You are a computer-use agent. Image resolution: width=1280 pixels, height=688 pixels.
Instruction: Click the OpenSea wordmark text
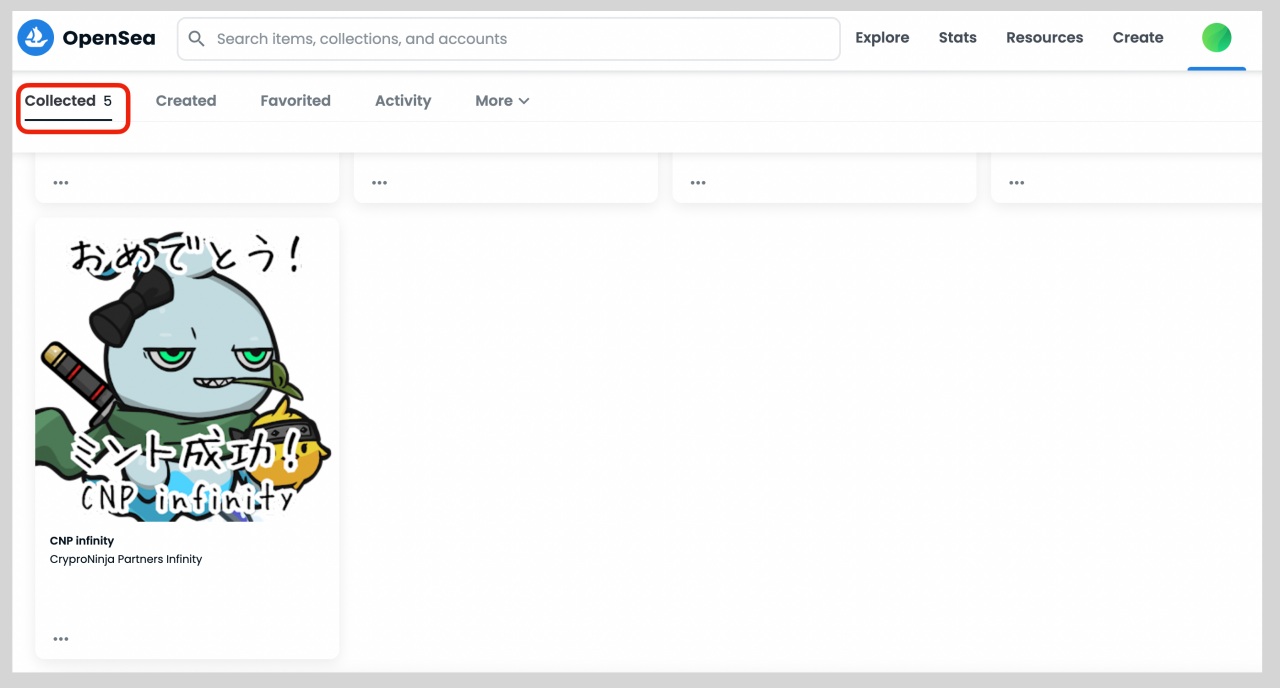(x=109, y=38)
